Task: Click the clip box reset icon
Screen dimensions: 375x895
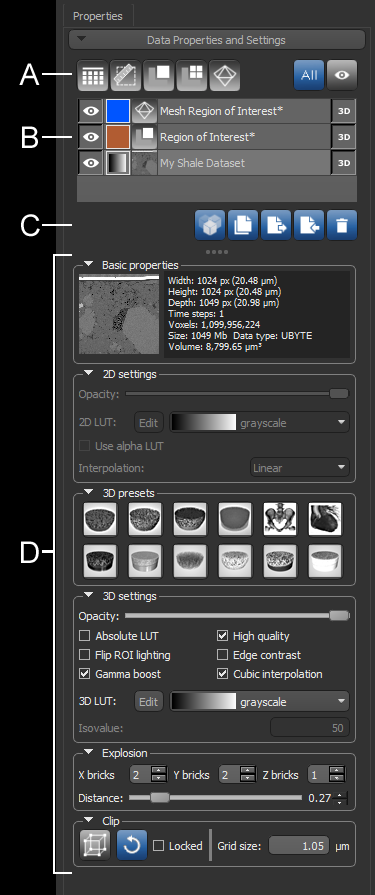Action: coord(132,845)
